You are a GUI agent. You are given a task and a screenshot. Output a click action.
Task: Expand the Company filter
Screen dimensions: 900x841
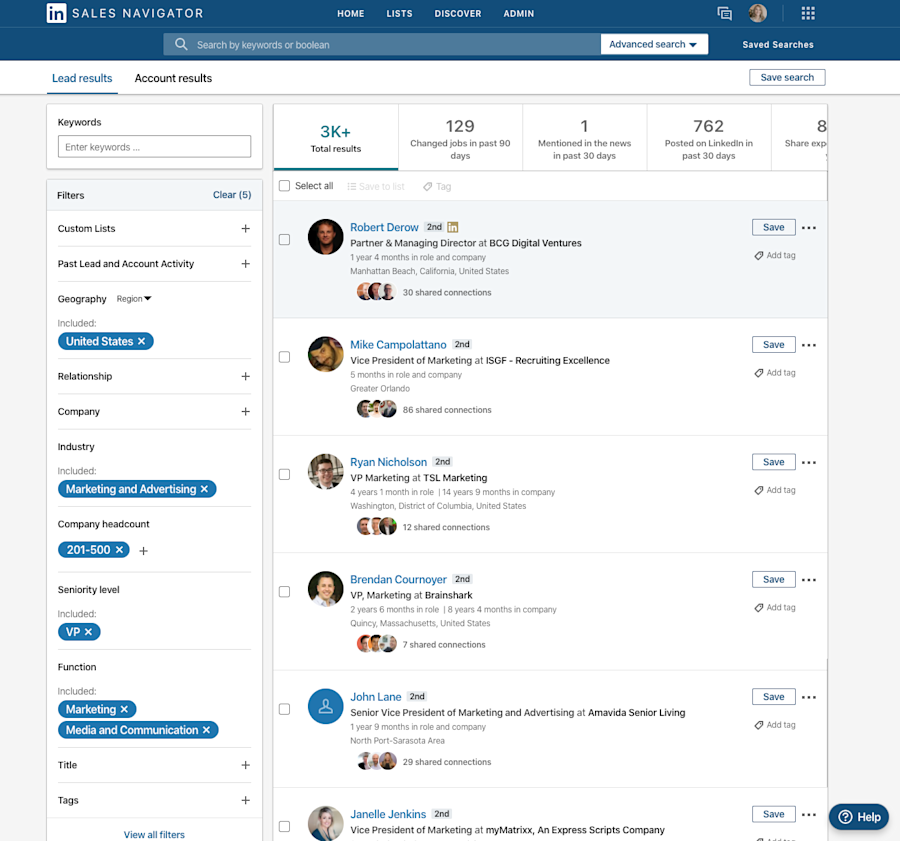[x=246, y=412]
